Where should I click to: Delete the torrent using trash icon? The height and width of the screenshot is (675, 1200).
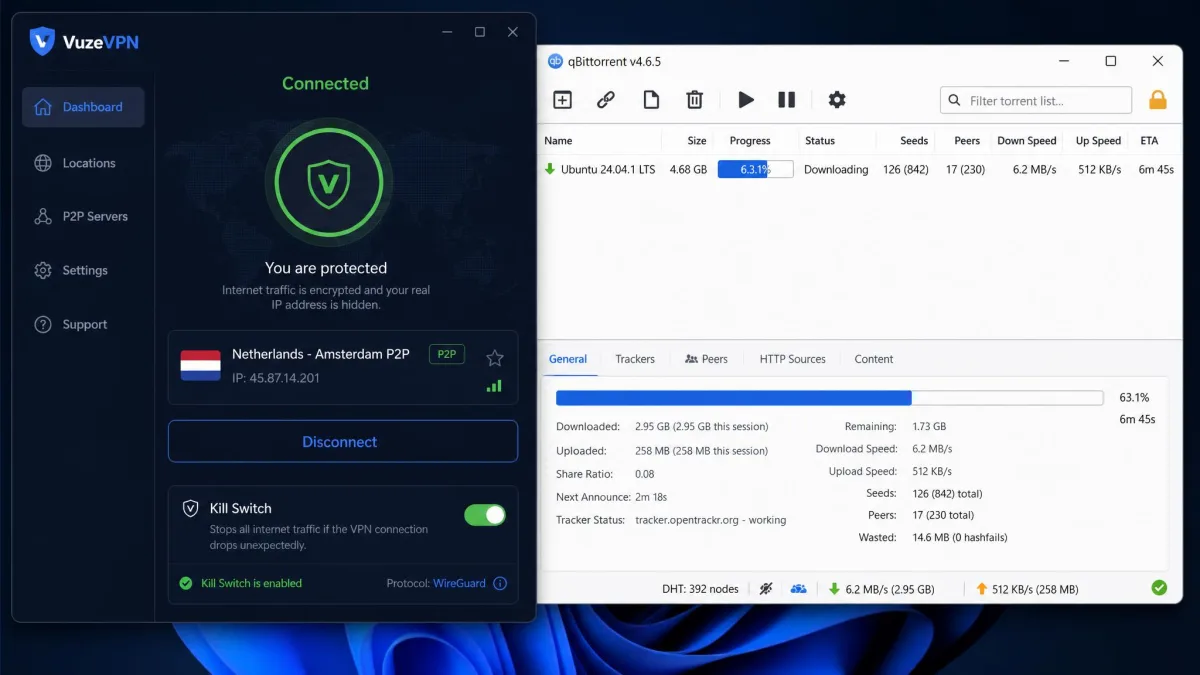[x=694, y=100]
